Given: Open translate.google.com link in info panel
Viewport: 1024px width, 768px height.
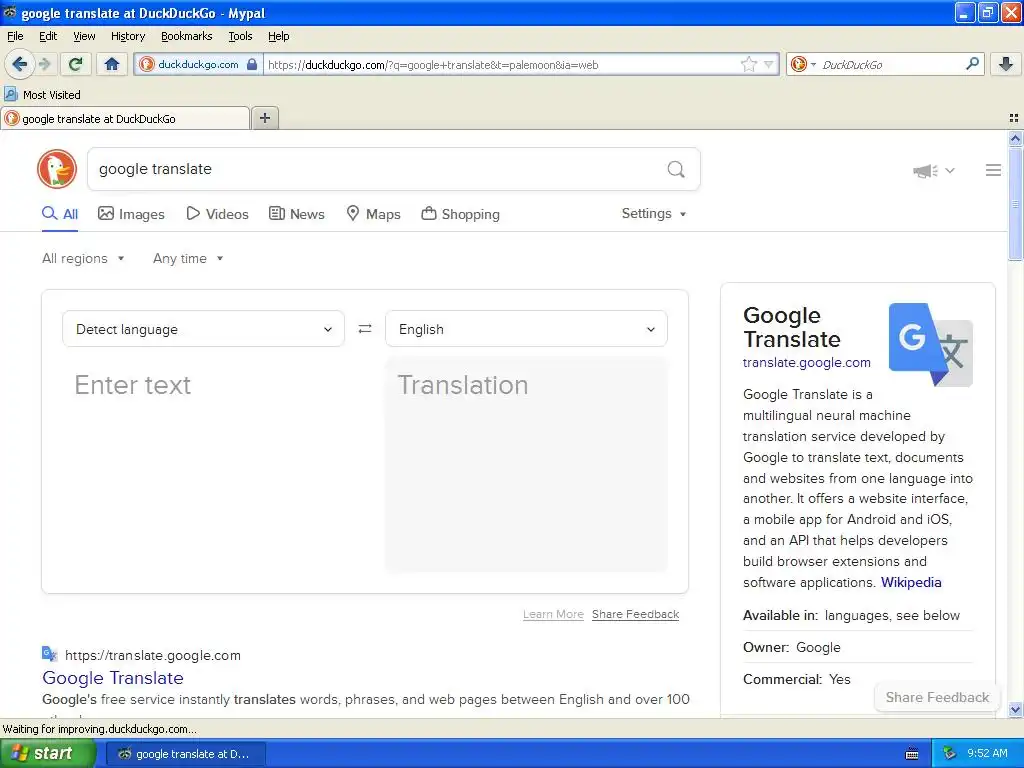Looking at the screenshot, I should (807, 362).
